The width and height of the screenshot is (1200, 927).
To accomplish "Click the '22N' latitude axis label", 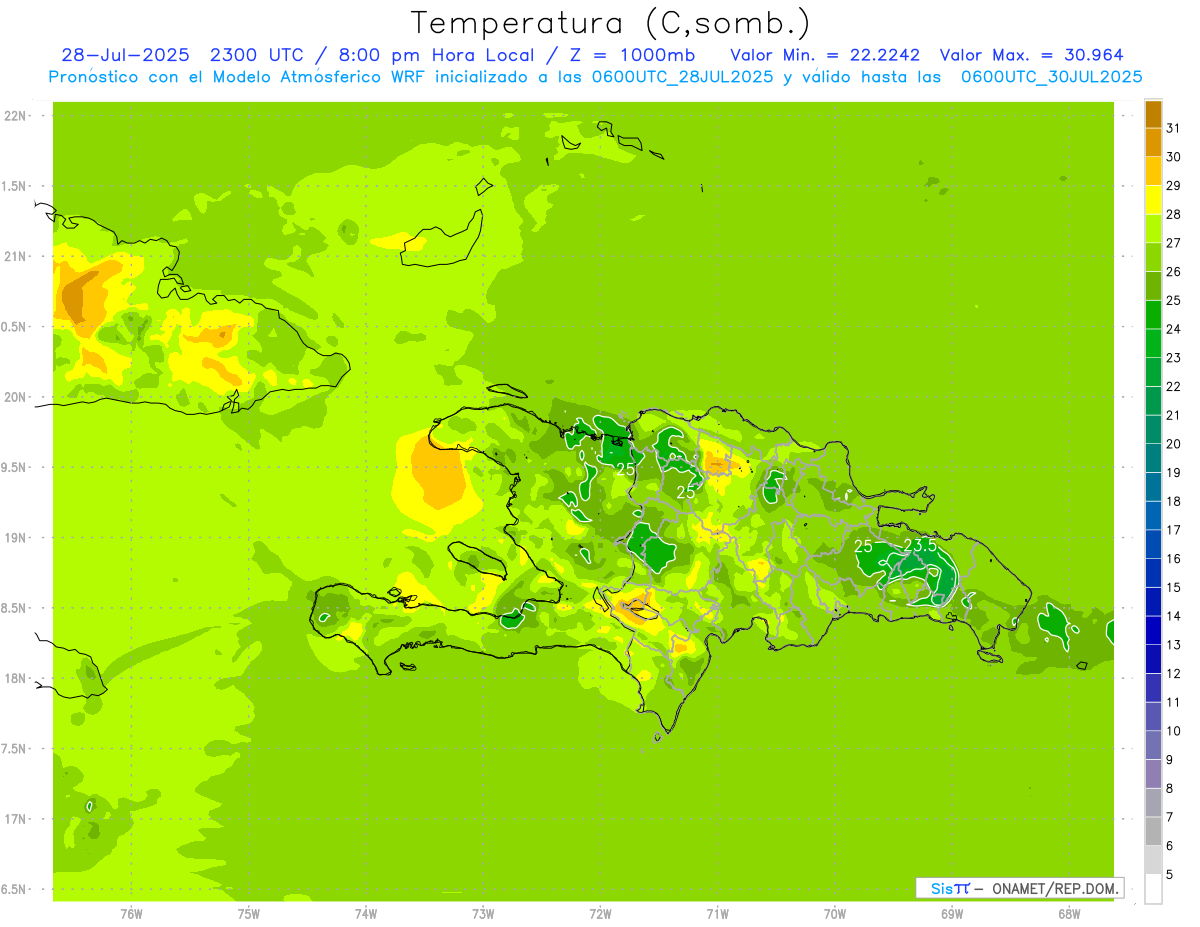I will [x=14, y=116].
